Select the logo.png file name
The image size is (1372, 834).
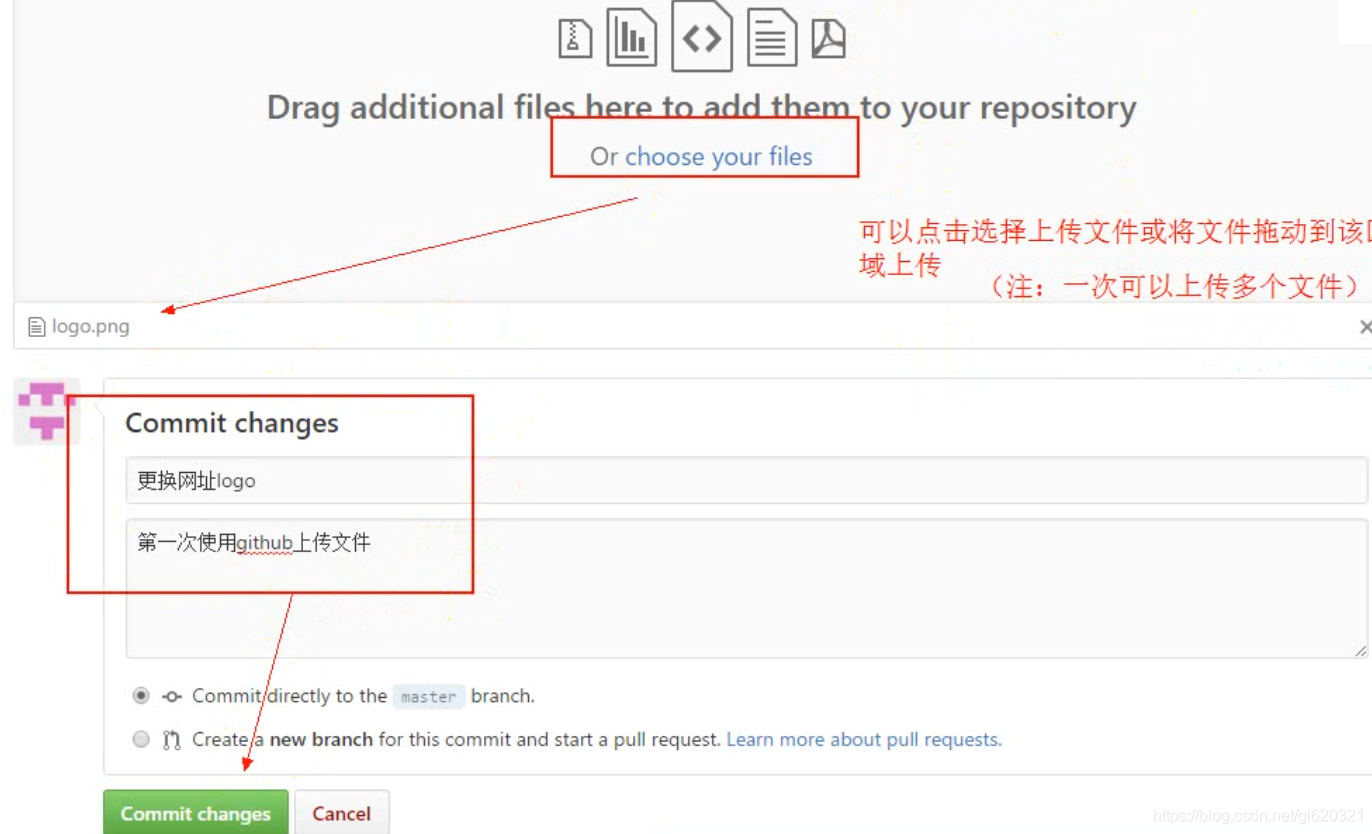pos(91,327)
